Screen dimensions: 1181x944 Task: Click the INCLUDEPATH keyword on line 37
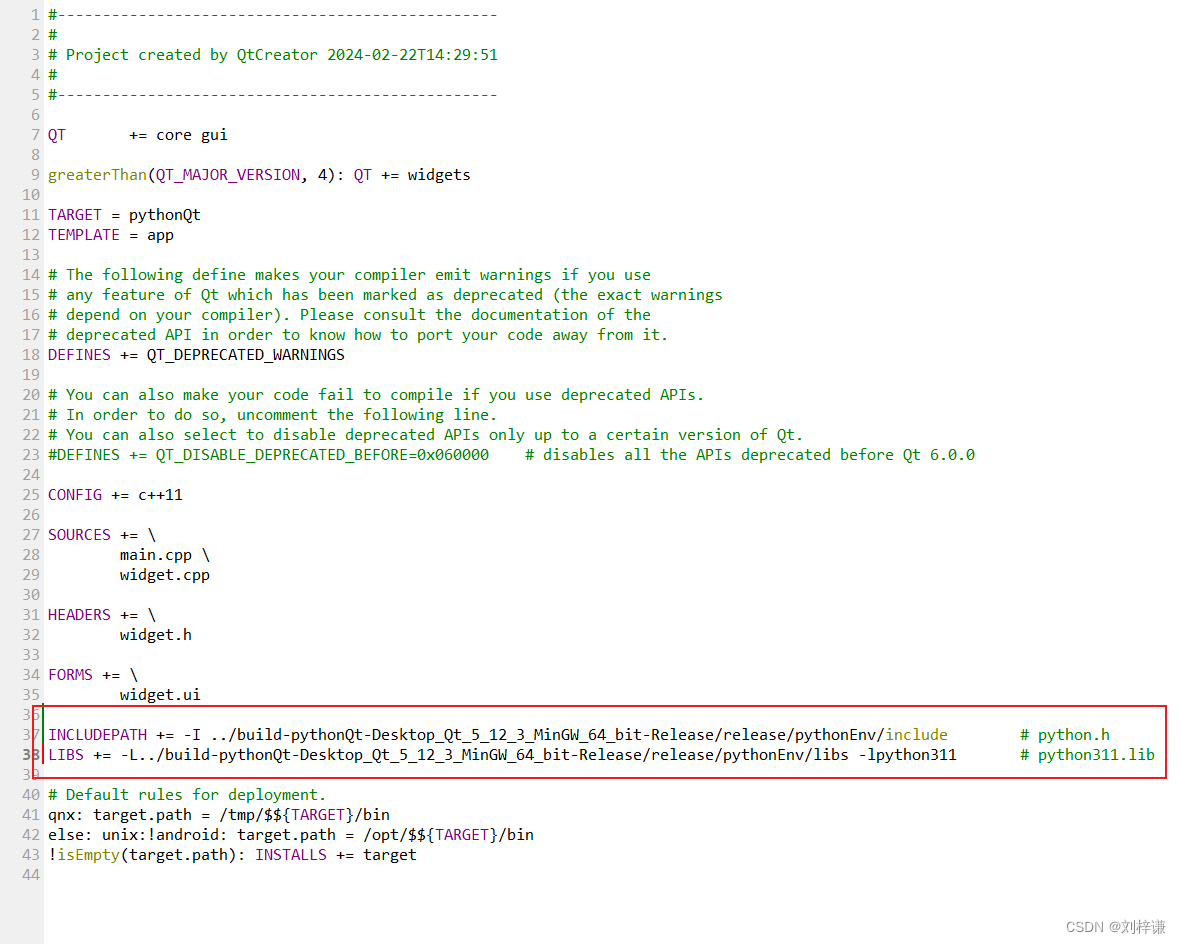click(x=97, y=734)
